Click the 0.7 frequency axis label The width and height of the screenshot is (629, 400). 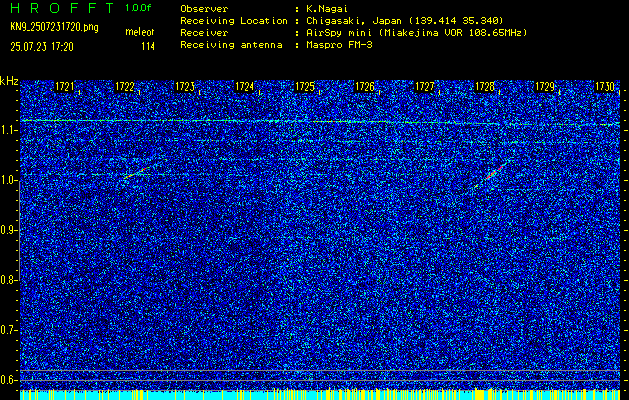click(8, 330)
